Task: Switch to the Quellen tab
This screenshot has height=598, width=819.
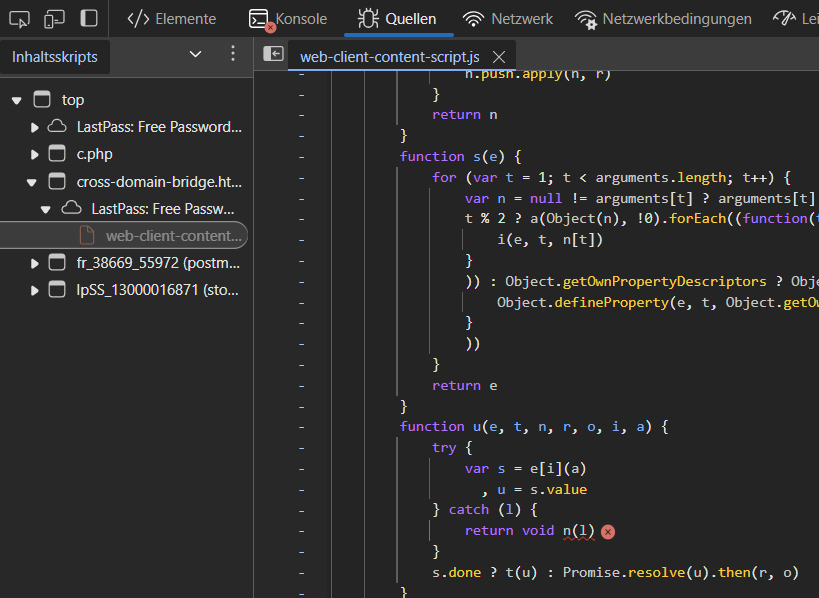Action: pos(397,19)
